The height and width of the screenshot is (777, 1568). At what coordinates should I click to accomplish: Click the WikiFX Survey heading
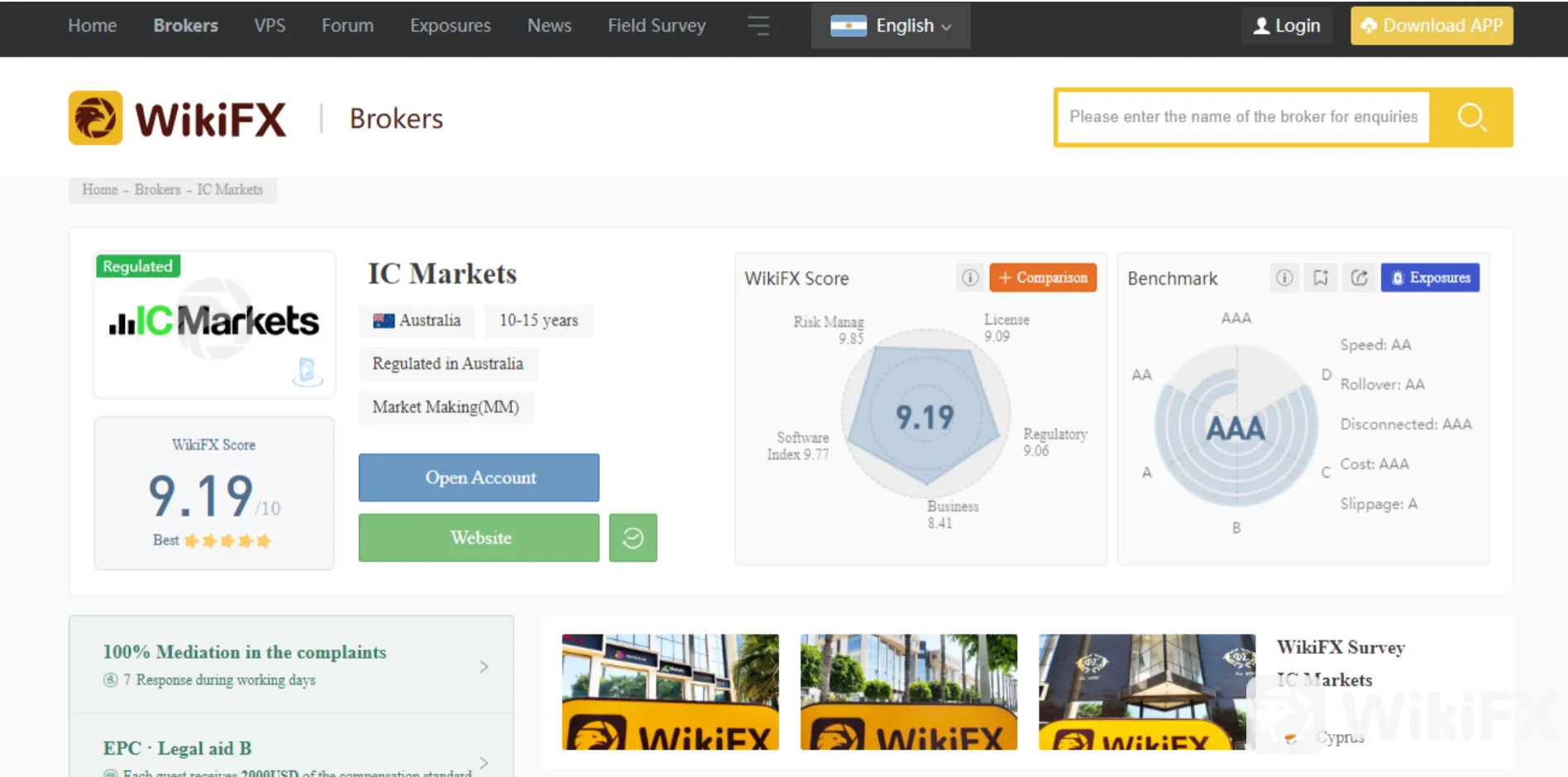point(1341,647)
